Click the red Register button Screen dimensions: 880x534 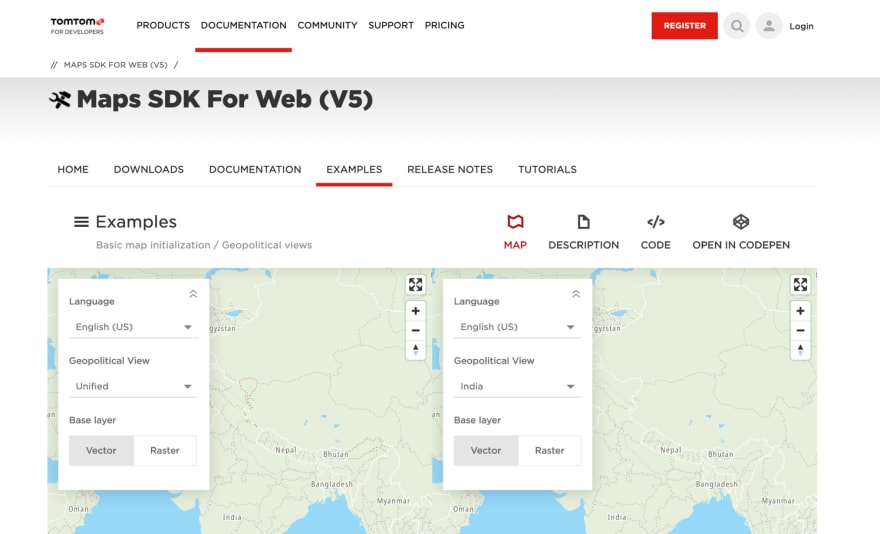pyautogui.click(x=685, y=26)
